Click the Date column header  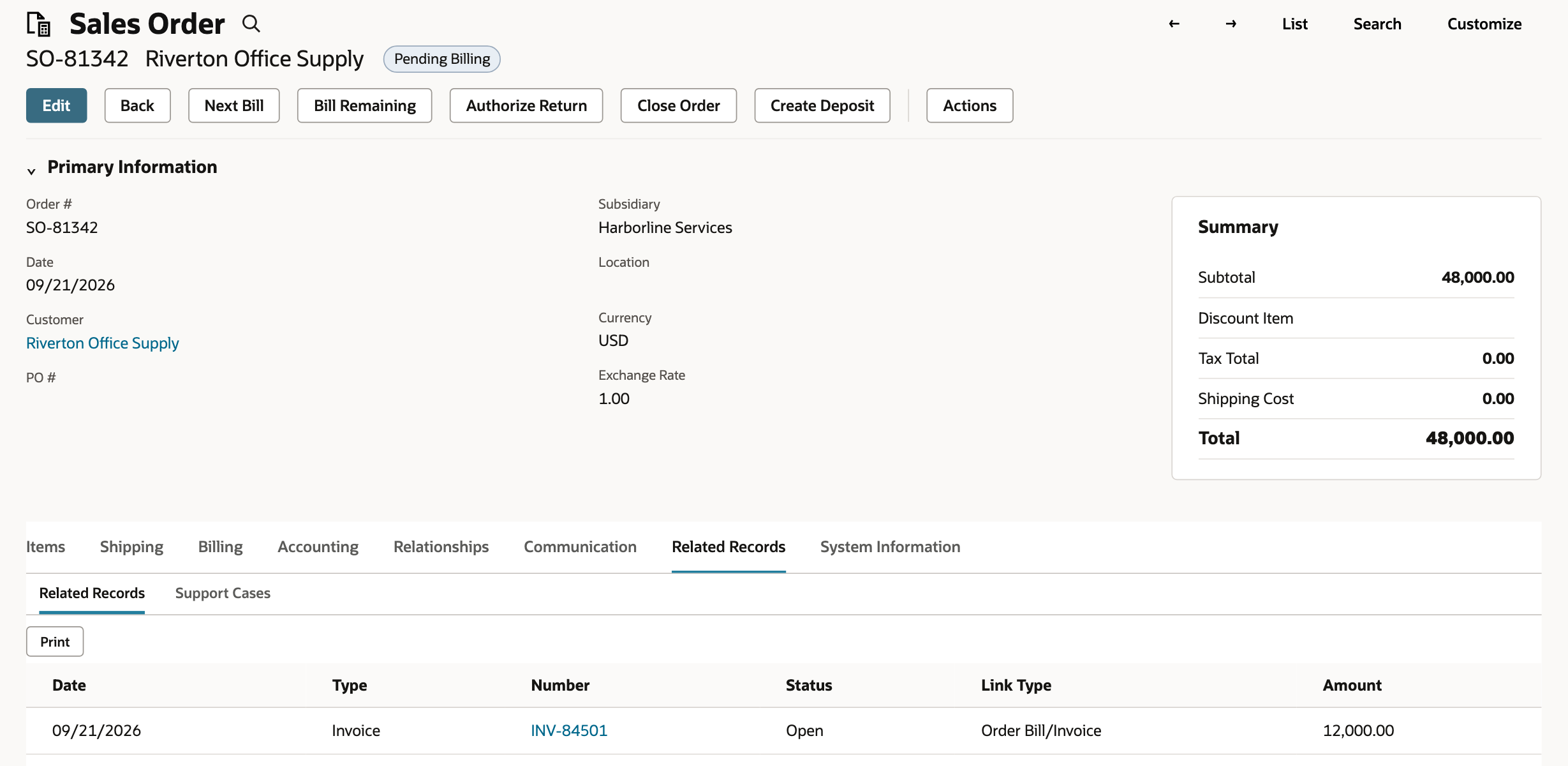[x=69, y=685]
